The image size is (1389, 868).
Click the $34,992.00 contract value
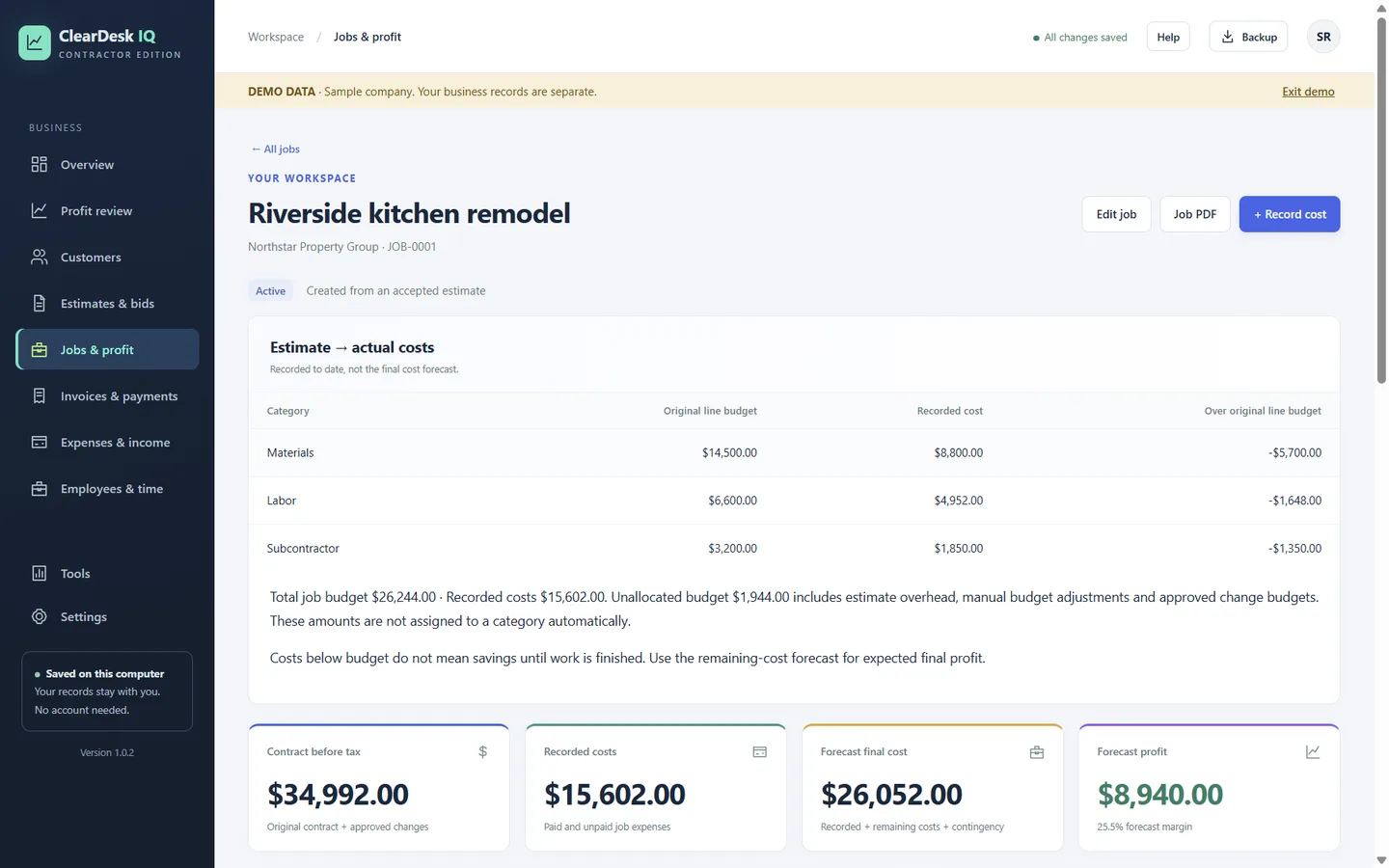338,794
